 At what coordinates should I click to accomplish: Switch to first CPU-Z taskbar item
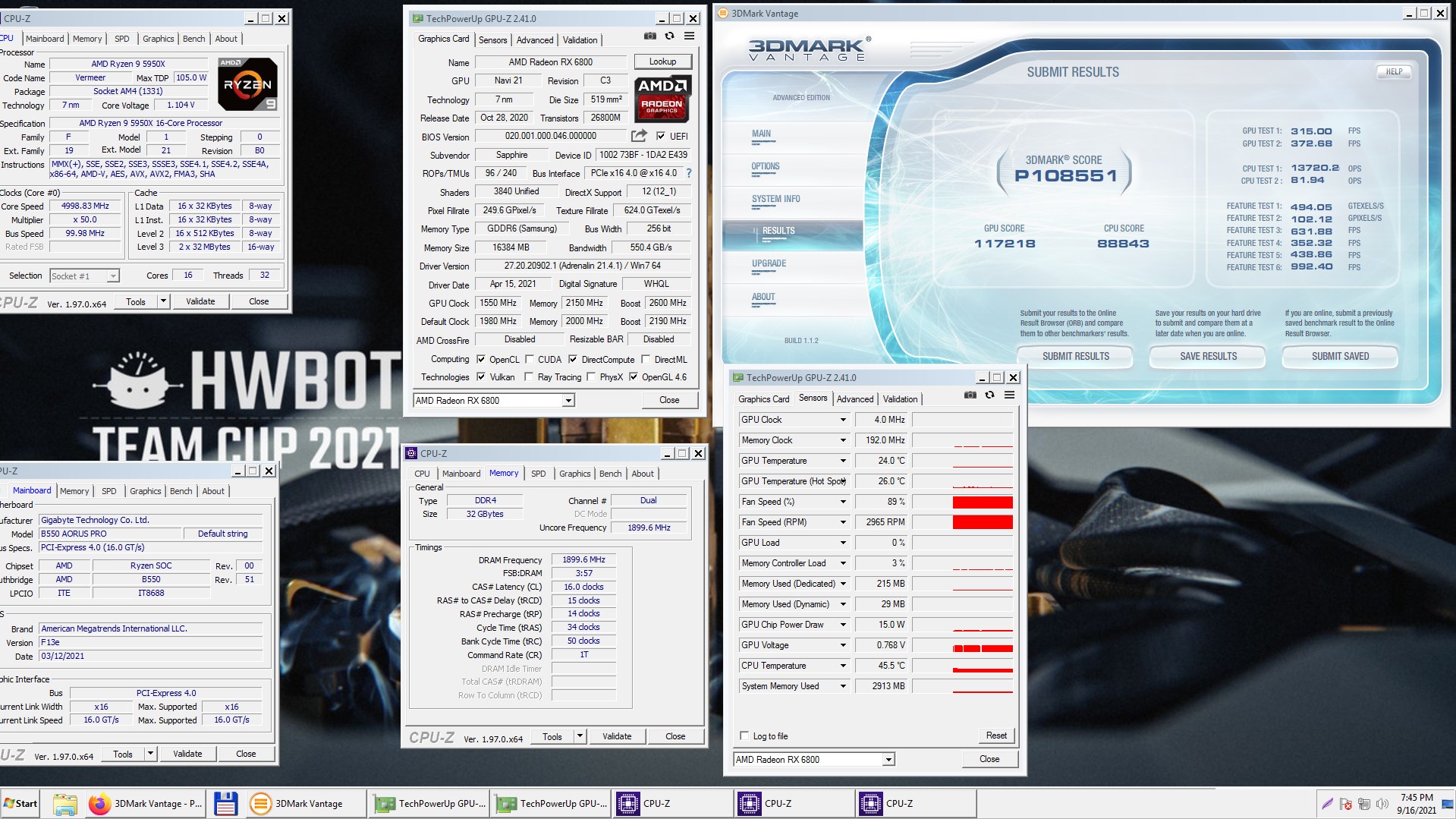click(672, 803)
